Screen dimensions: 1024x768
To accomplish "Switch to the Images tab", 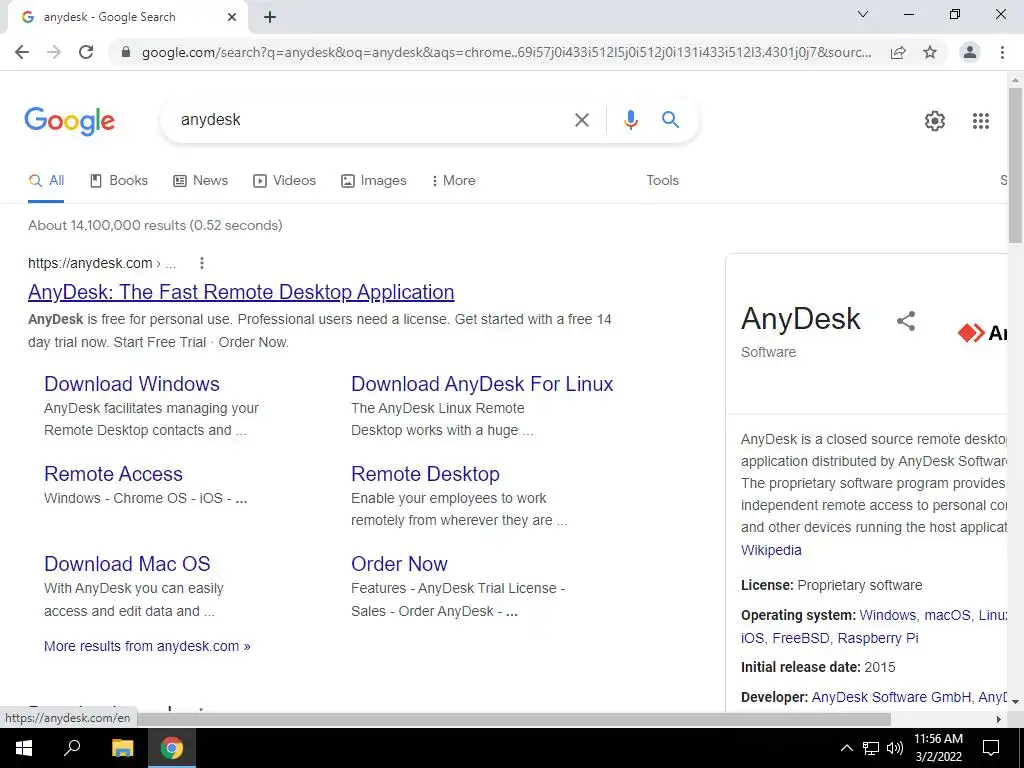I will pyautogui.click(x=374, y=181).
